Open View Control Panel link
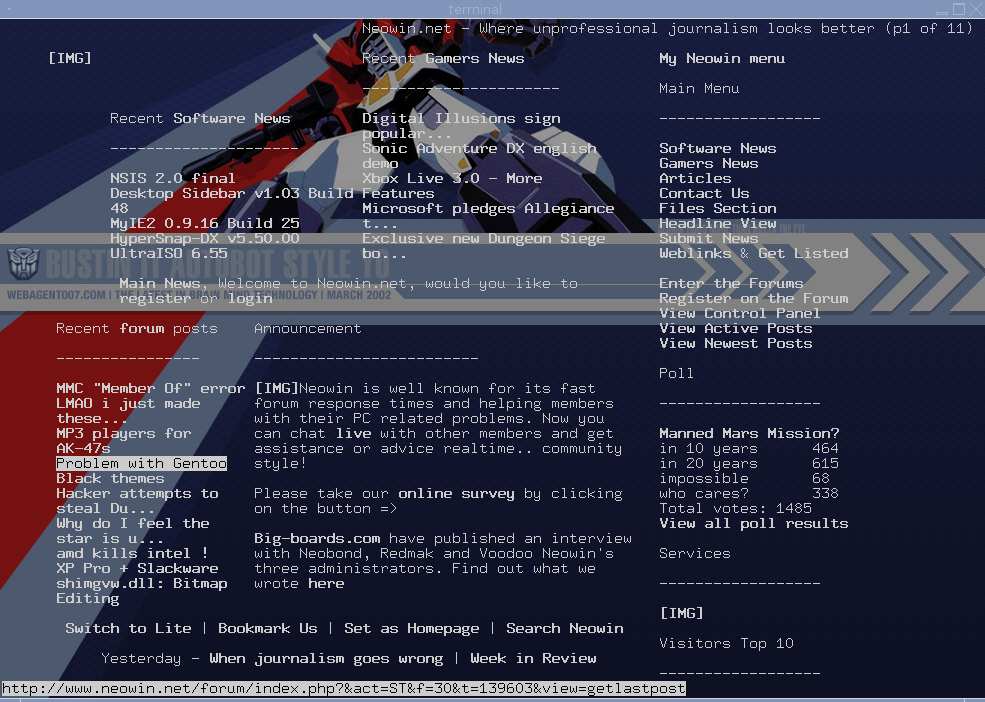This screenshot has height=702, width=985. (740, 314)
